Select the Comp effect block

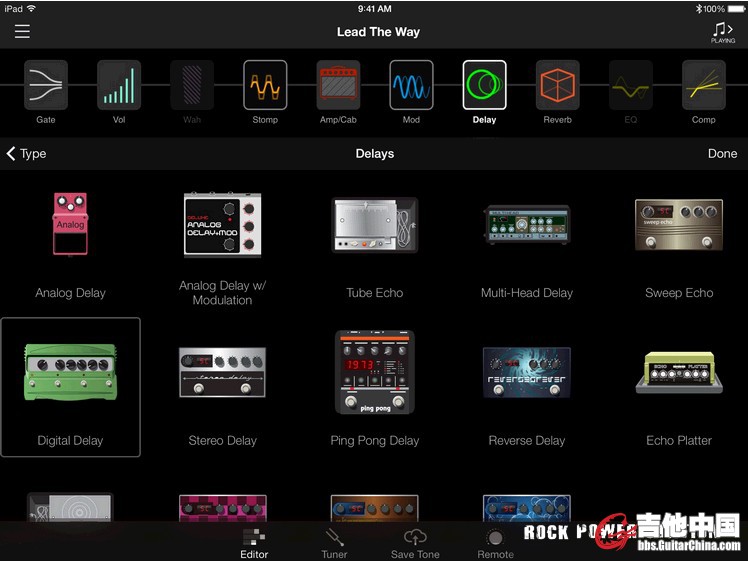tap(704, 85)
